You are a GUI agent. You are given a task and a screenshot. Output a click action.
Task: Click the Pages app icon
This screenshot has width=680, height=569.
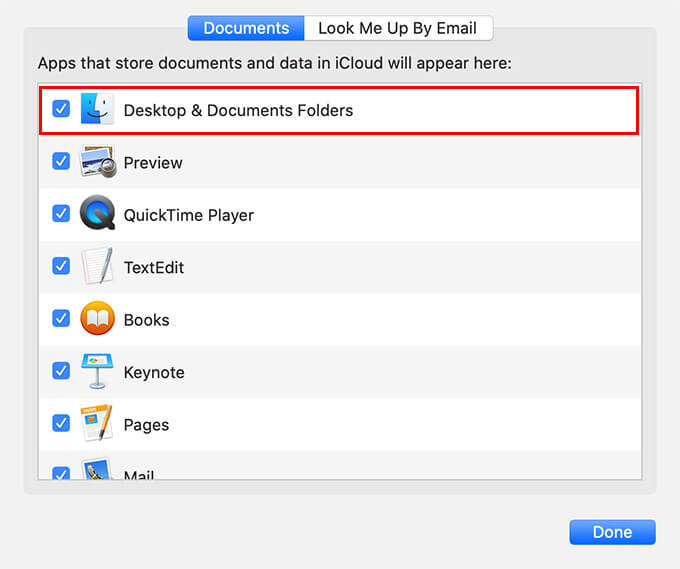point(97,423)
